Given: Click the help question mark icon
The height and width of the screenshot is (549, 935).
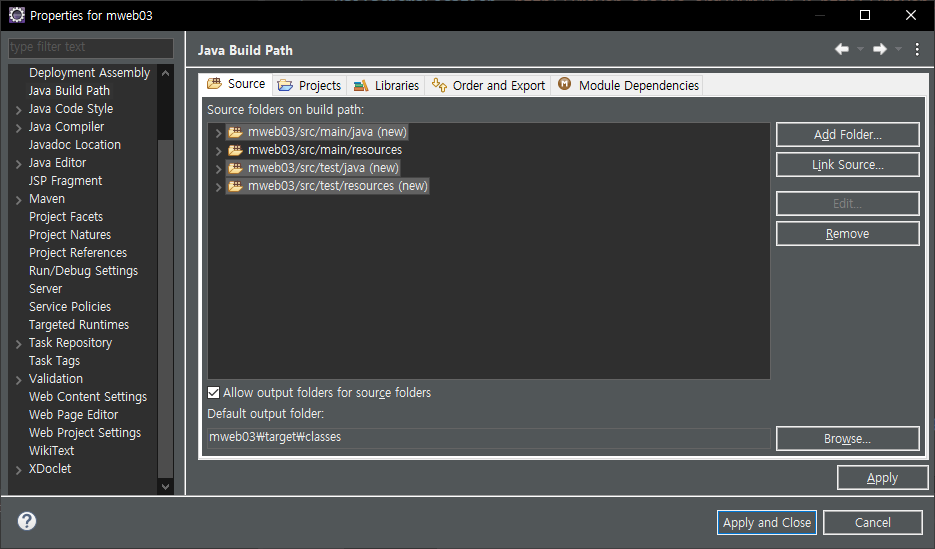Looking at the screenshot, I should [26, 521].
